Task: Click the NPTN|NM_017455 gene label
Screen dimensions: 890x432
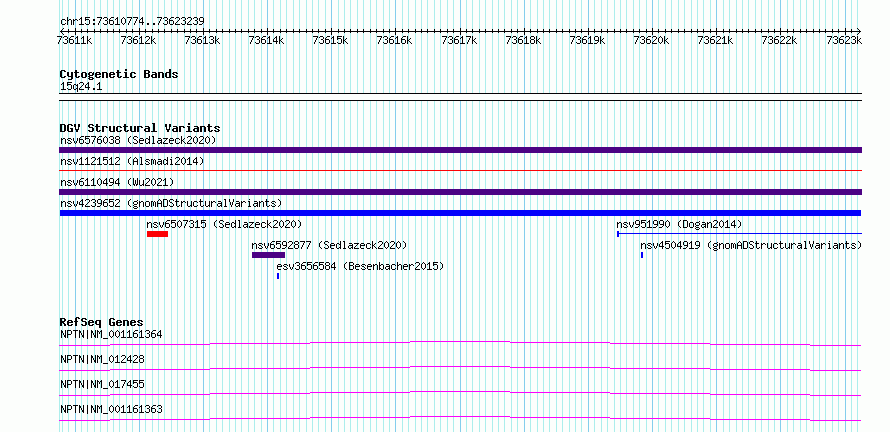Action: coord(102,384)
